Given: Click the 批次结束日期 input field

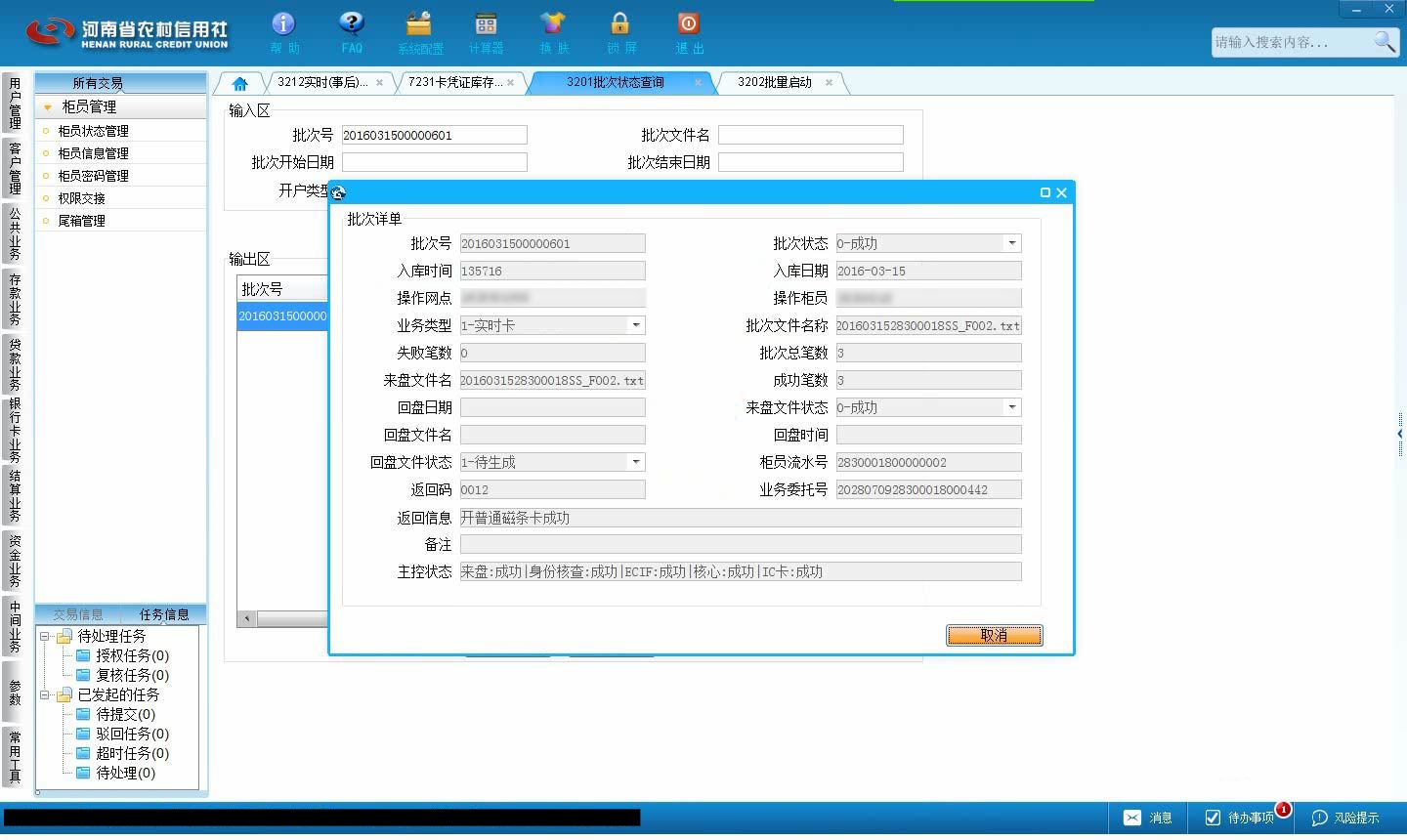Looking at the screenshot, I should point(810,162).
